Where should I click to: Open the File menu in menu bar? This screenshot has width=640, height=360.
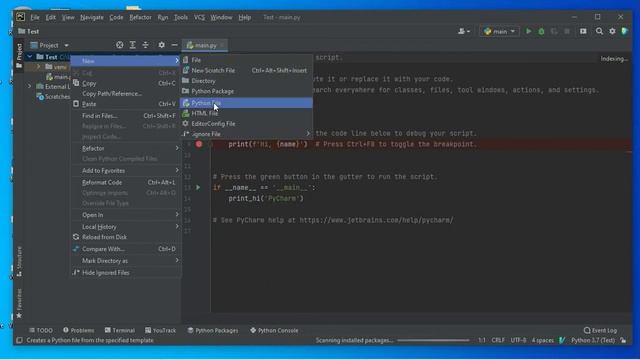(35, 17)
